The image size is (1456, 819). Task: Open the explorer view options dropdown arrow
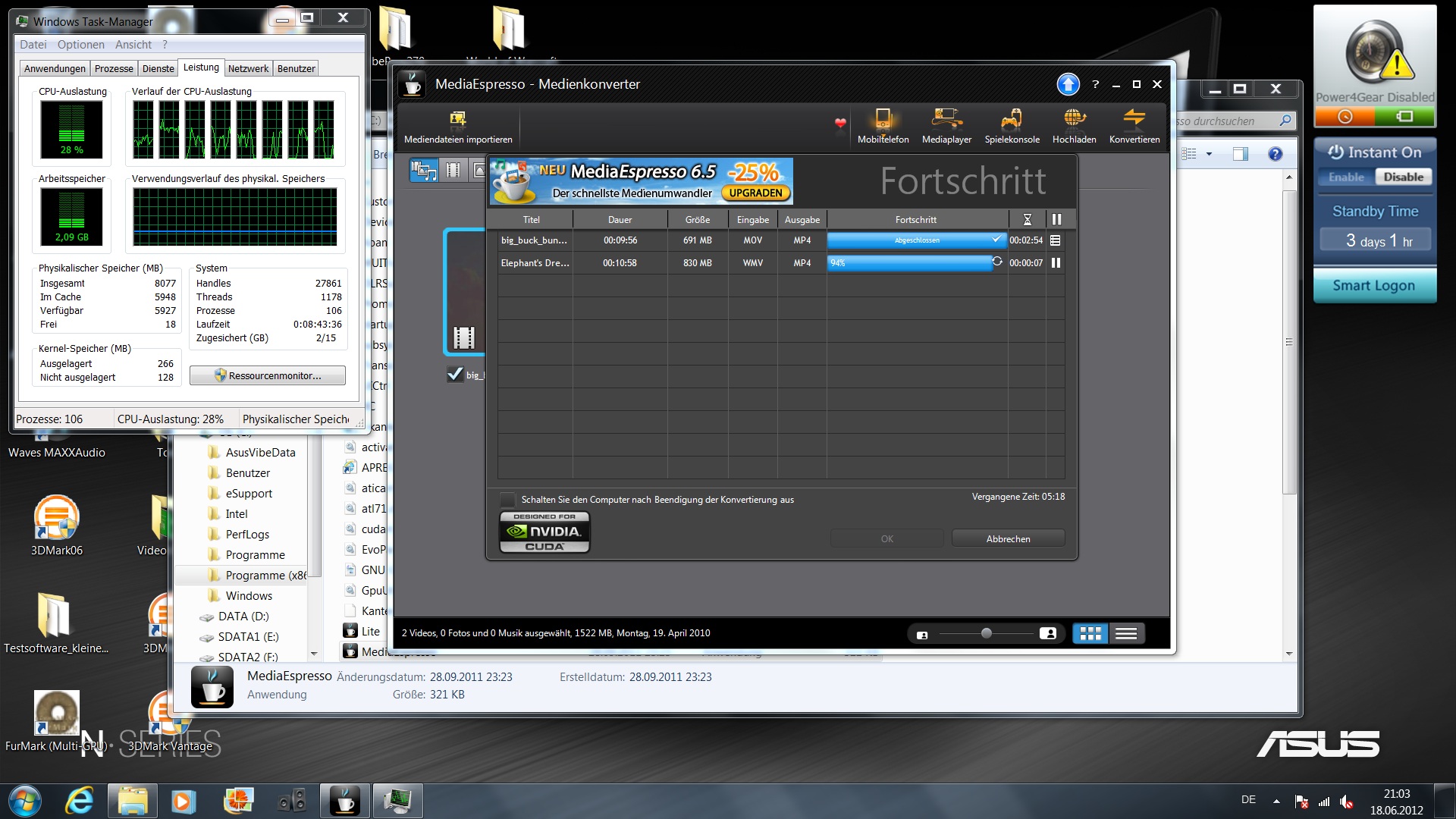(1209, 154)
